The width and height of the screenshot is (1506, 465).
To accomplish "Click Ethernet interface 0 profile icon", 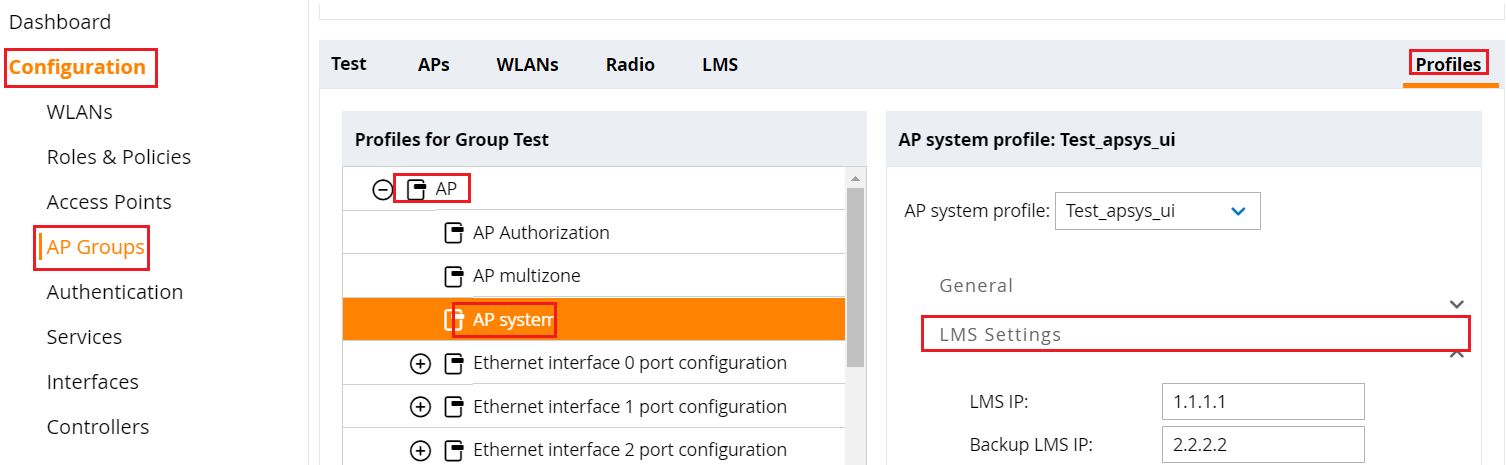I will pyautogui.click(x=454, y=363).
